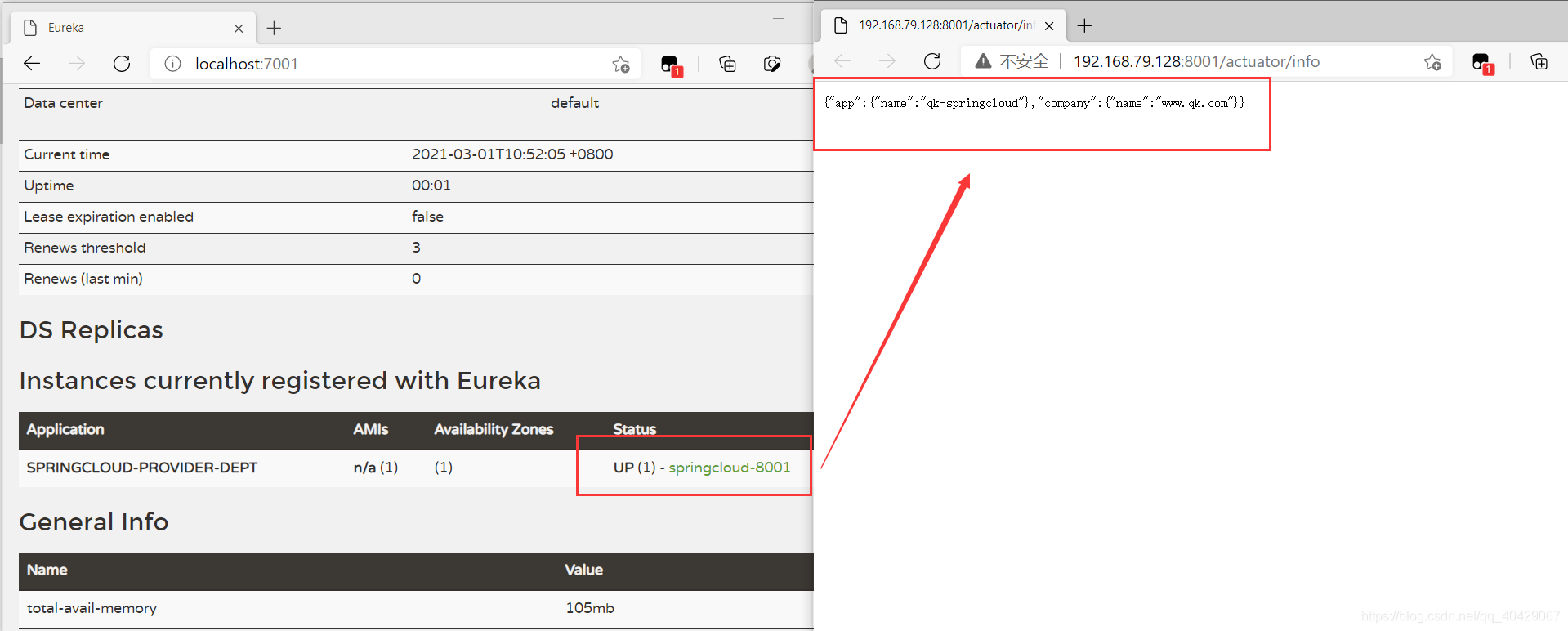This screenshot has height=631, width=1568.
Task: Open extension icon with red badge in actuator window
Action: 1482,63
